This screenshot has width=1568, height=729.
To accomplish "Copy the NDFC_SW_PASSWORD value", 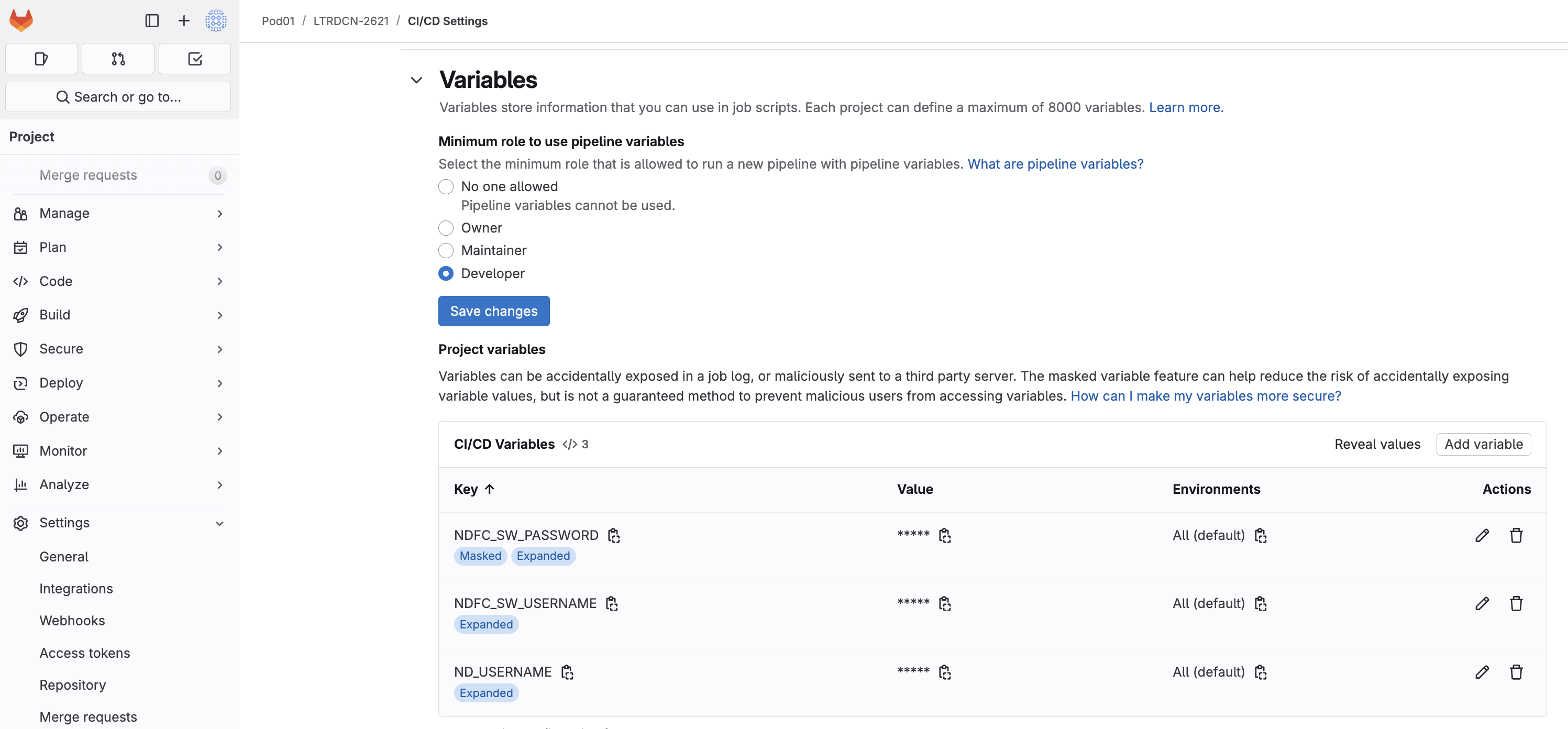I will [x=944, y=536].
